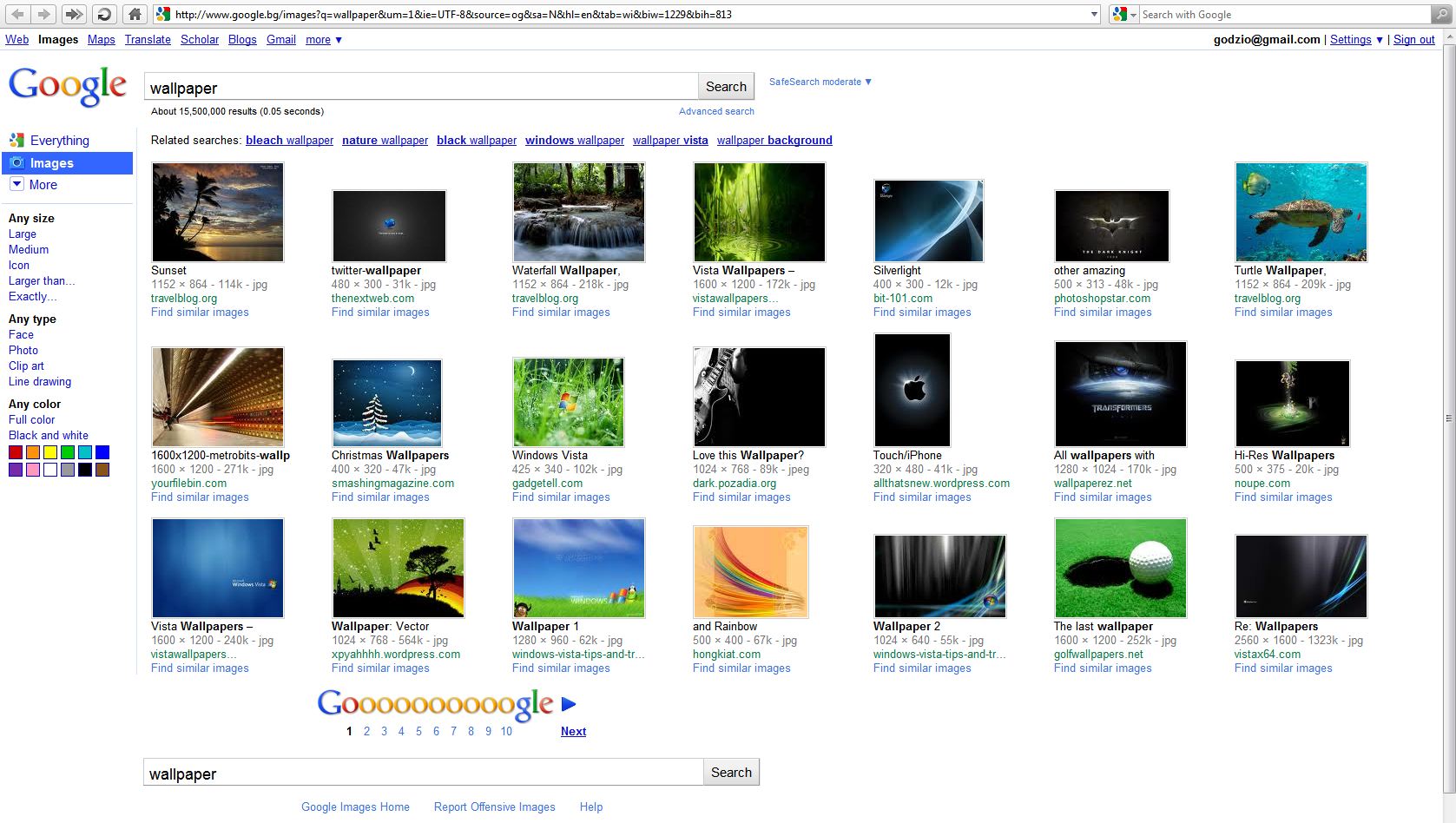Filter by the orange color swatch
1456x823 pixels.
[33, 452]
